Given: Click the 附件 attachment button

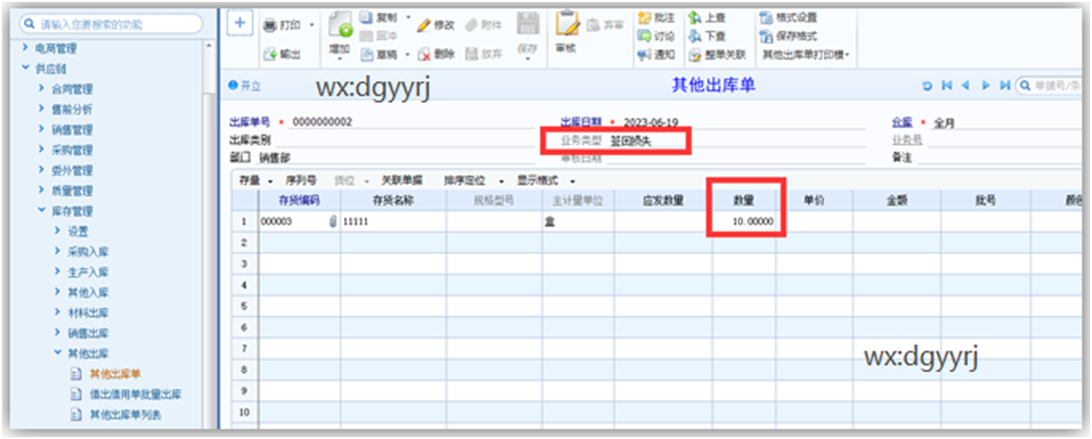Looking at the screenshot, I should (x=484, y=25).
